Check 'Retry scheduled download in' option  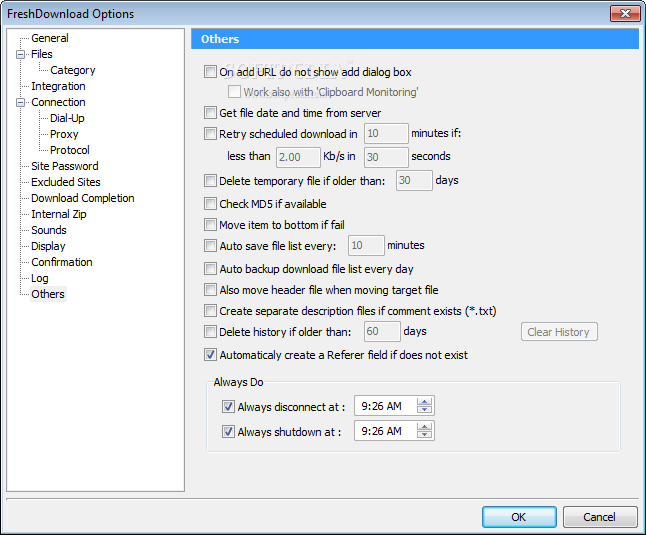pyautogui.click(x=210, y=134)
